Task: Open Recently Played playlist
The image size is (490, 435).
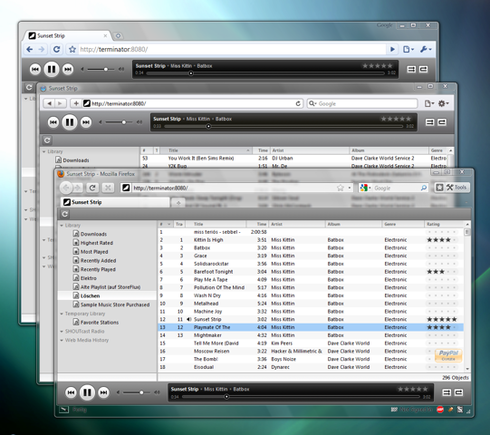Action: (x=94, y=269)
